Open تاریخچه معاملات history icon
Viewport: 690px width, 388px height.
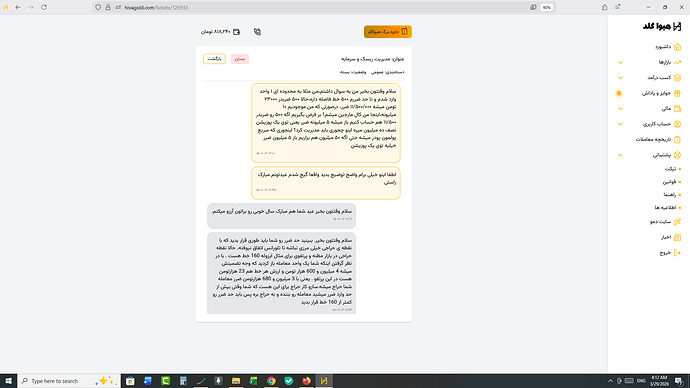point(677,139)
